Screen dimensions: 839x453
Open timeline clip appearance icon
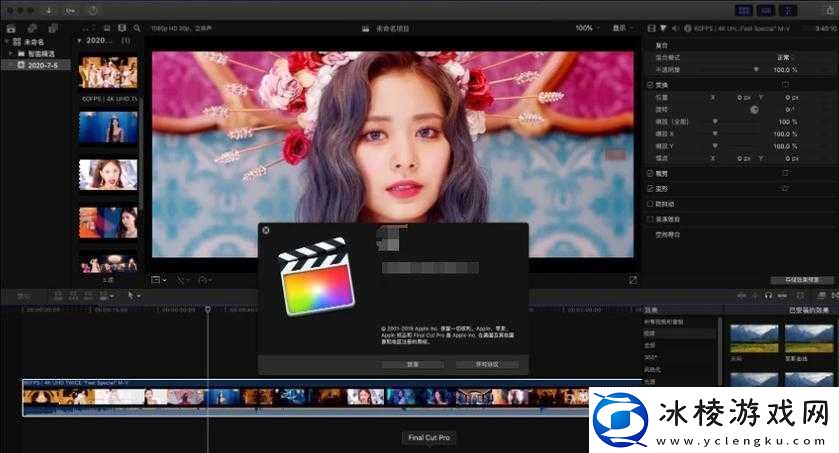tap(800, 295)
